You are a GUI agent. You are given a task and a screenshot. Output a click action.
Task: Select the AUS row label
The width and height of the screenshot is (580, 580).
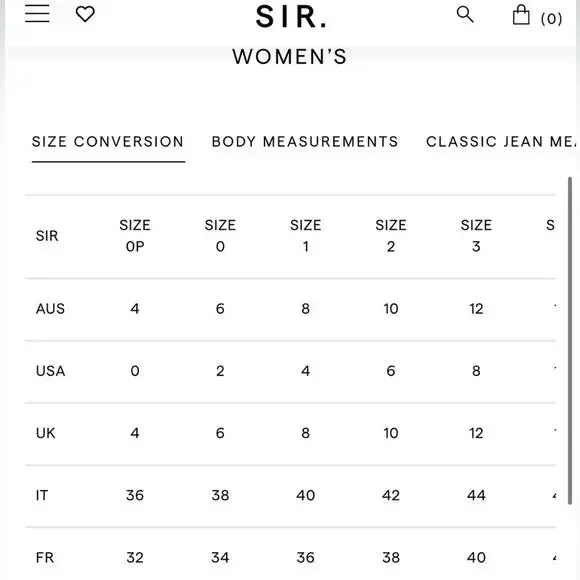tap(50, 309)
